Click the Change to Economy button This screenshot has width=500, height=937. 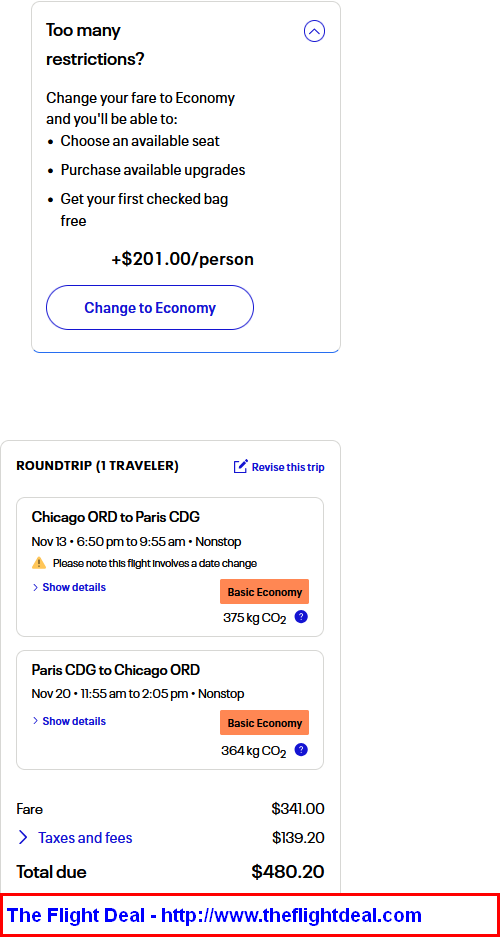coord(150,308)
